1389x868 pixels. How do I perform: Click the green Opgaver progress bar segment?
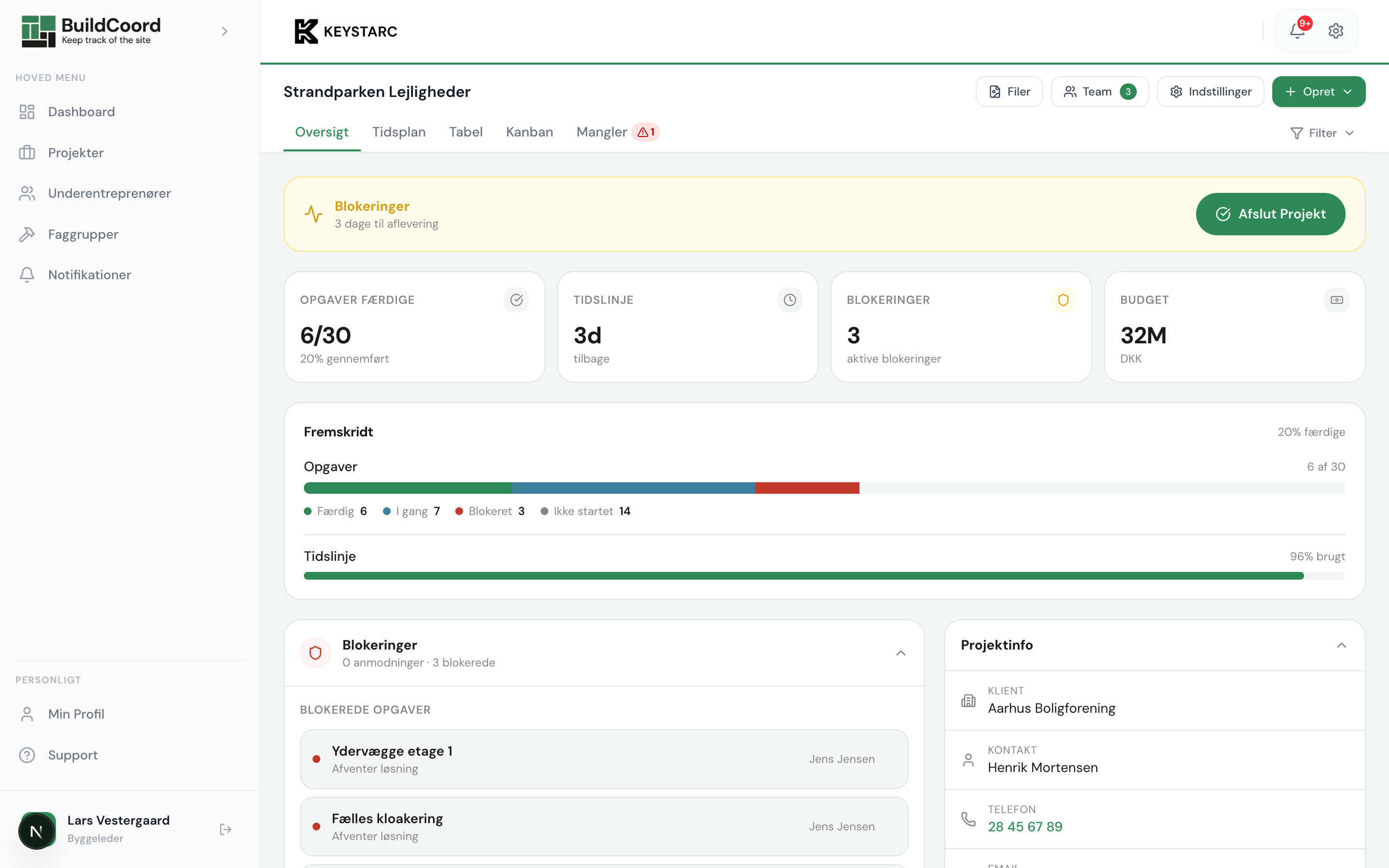(x=408, y=488)
